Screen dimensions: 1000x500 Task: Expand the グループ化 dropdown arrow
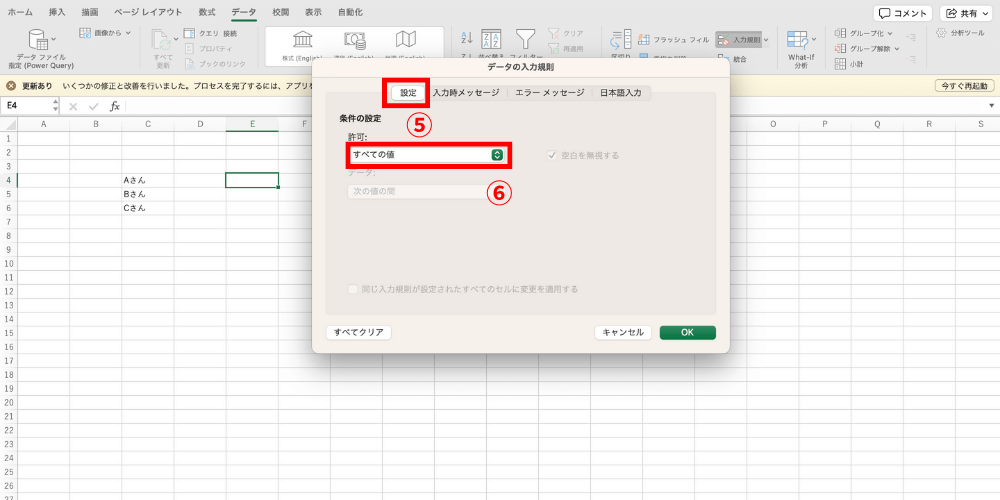click(890, 33)
